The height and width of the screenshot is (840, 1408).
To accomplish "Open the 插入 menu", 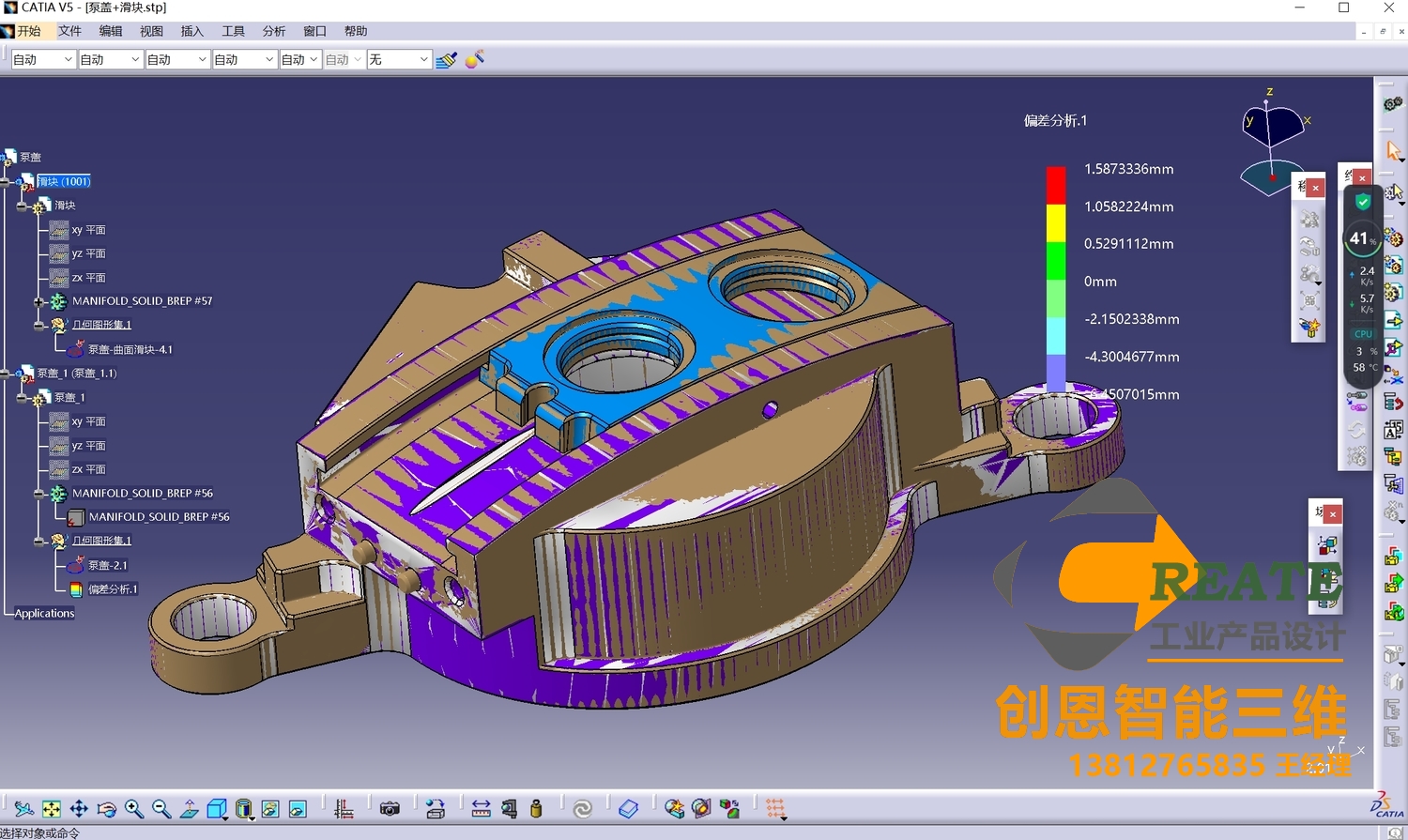I will click(x=191, y=31).
